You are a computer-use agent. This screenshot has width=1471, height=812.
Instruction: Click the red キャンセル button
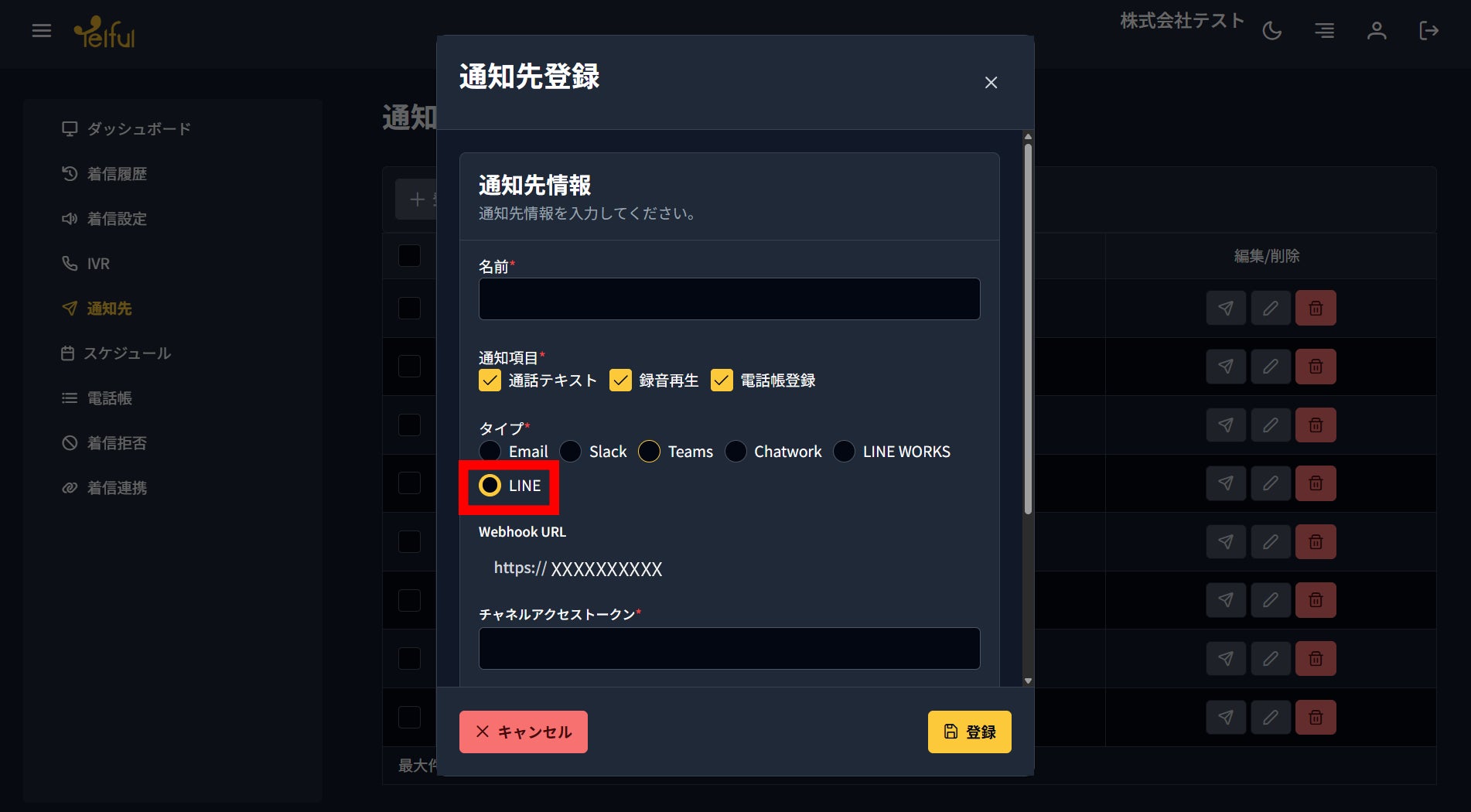pyautogui.click(x=524, y=732)
